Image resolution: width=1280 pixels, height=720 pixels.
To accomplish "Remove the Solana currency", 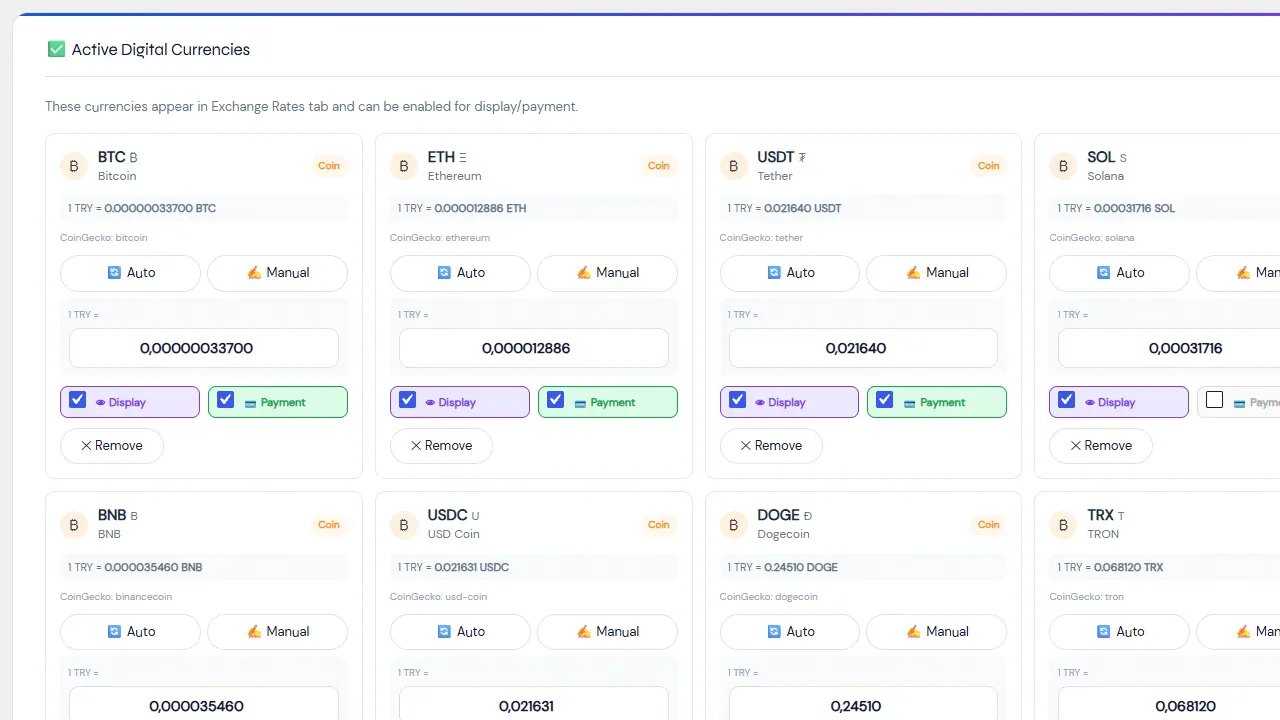I will coord(1101,446).
